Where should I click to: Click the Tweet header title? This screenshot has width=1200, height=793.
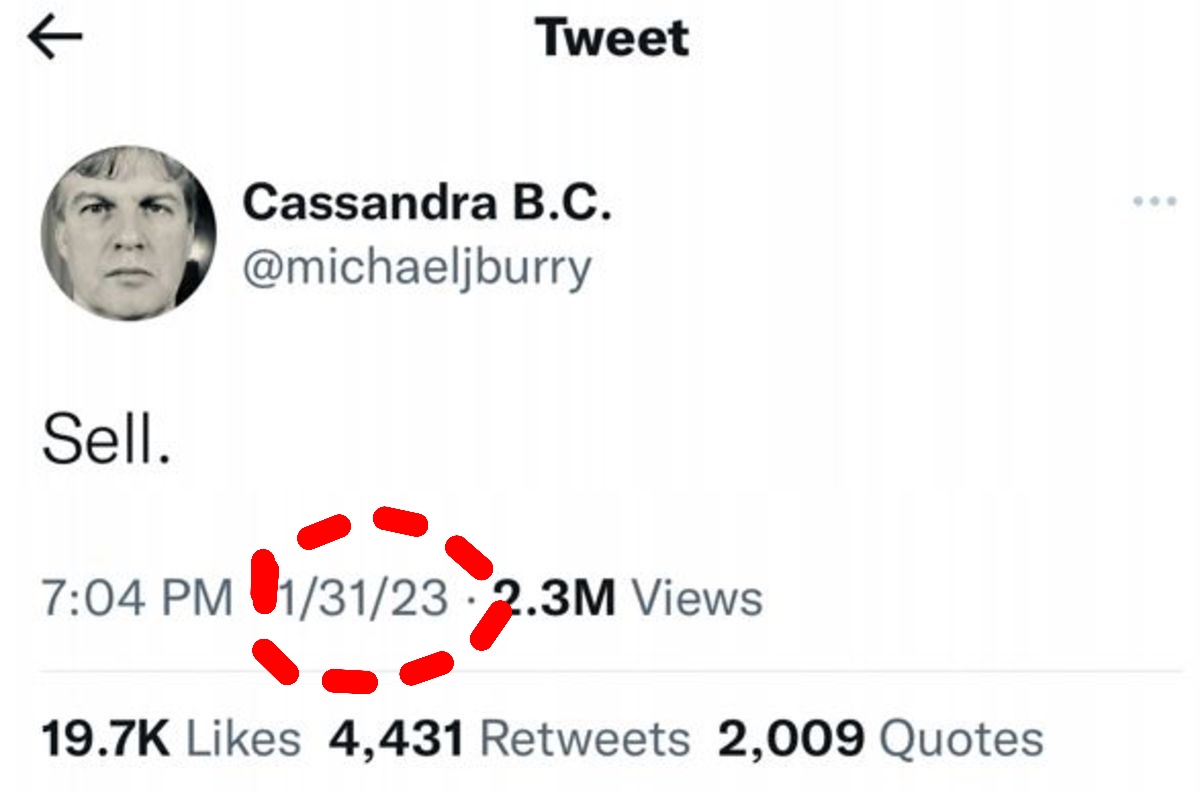tap(612, 38)
